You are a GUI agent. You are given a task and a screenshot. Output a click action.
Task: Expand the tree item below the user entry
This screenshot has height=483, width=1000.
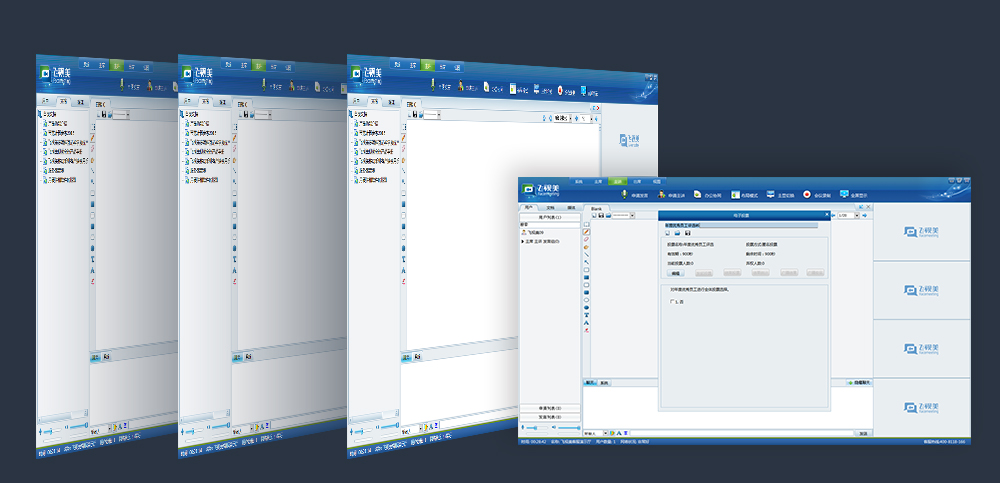click(523, 241)
